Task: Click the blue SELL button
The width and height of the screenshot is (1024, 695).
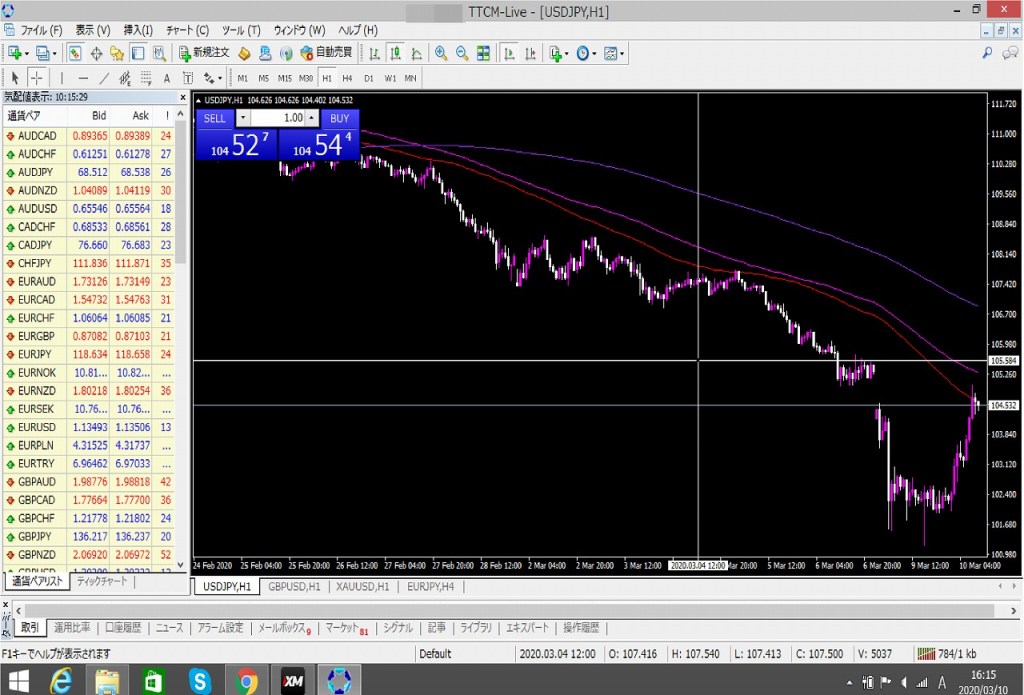Action: [x=214, y=118]
